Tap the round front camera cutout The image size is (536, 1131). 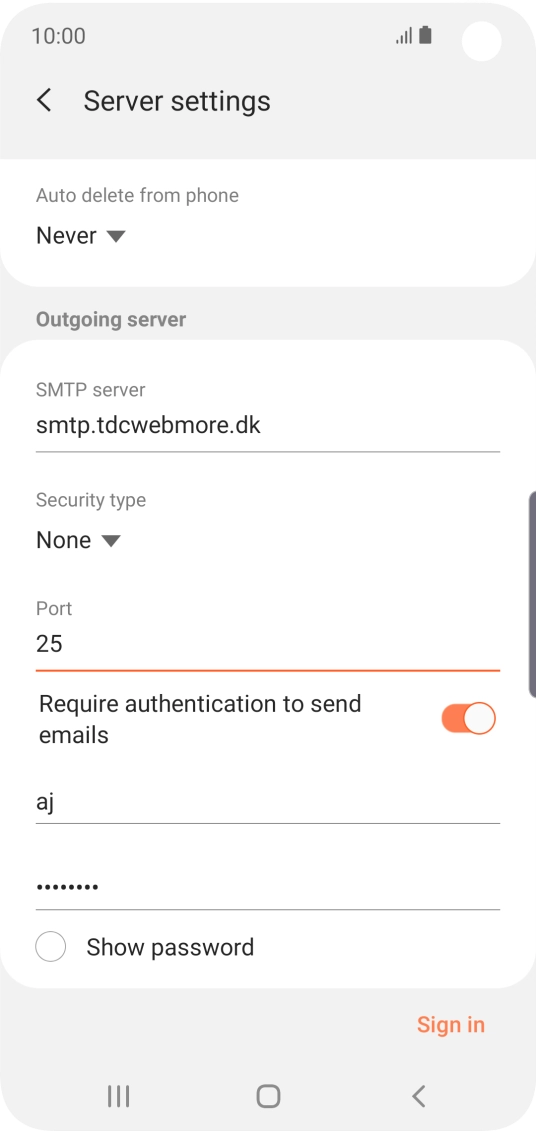click(x=481, y=41)
